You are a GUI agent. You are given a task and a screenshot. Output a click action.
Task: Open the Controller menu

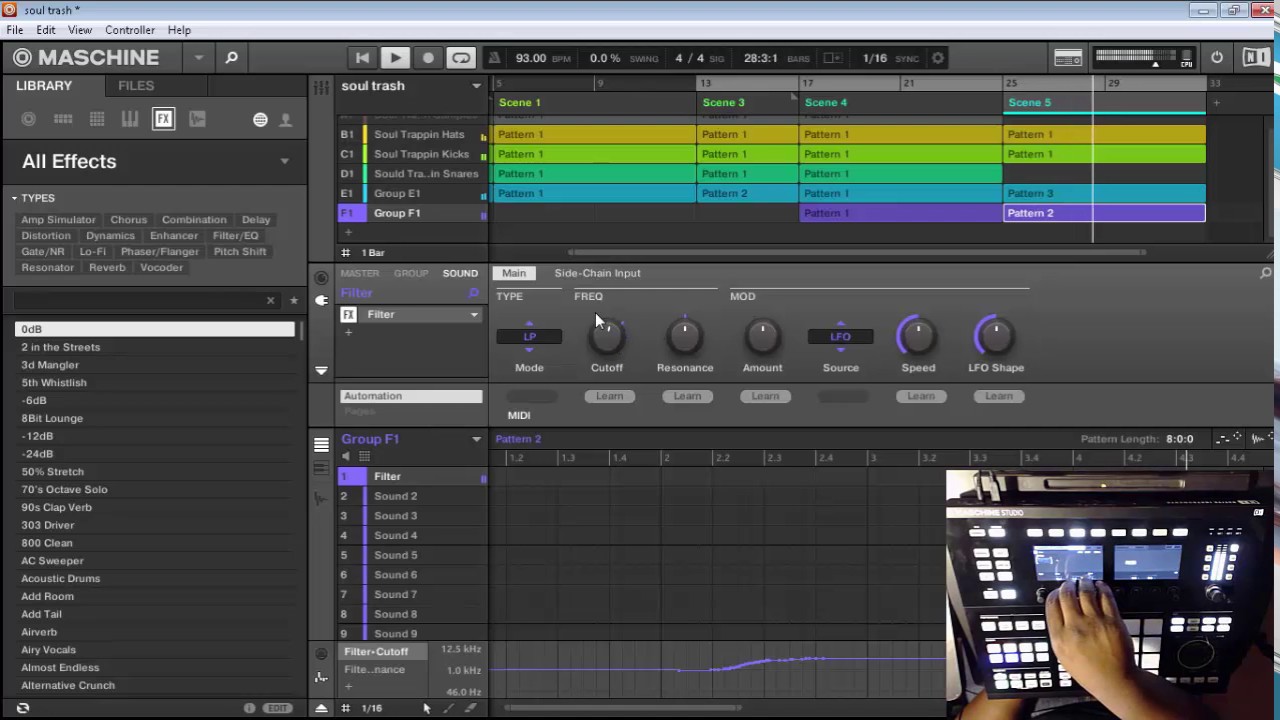tap(130, 30)
